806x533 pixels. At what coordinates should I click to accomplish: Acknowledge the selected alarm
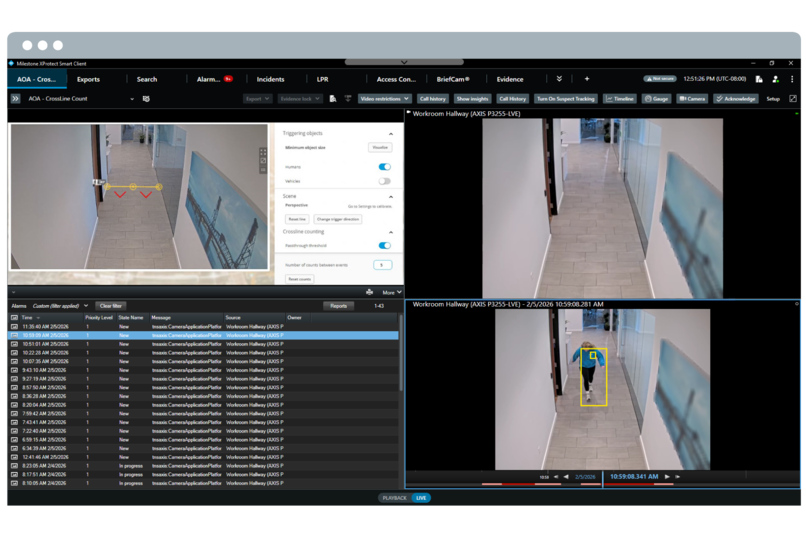pos(735,99)
